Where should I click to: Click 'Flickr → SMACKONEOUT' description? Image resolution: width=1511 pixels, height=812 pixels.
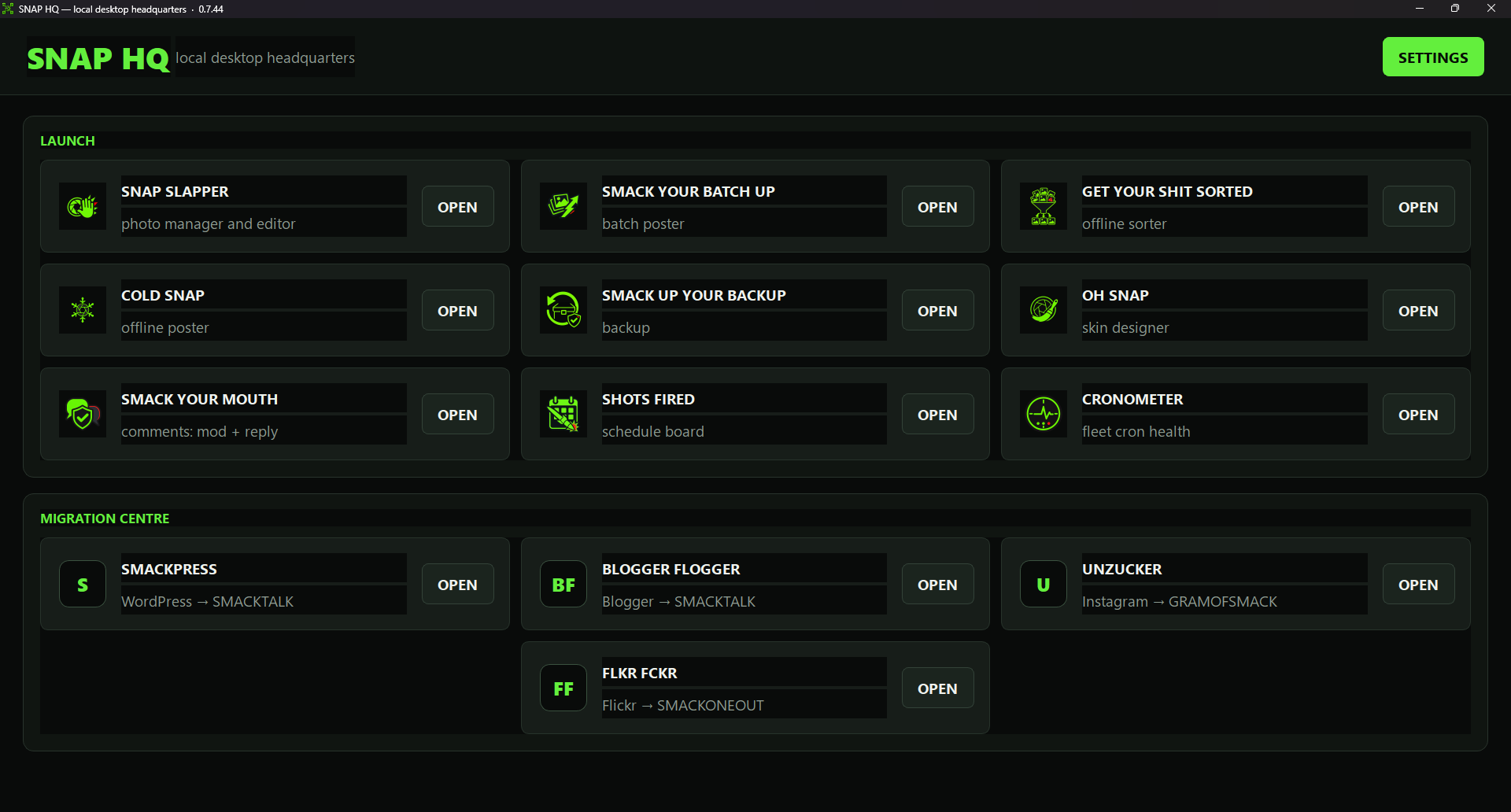(x=683, y=705)
